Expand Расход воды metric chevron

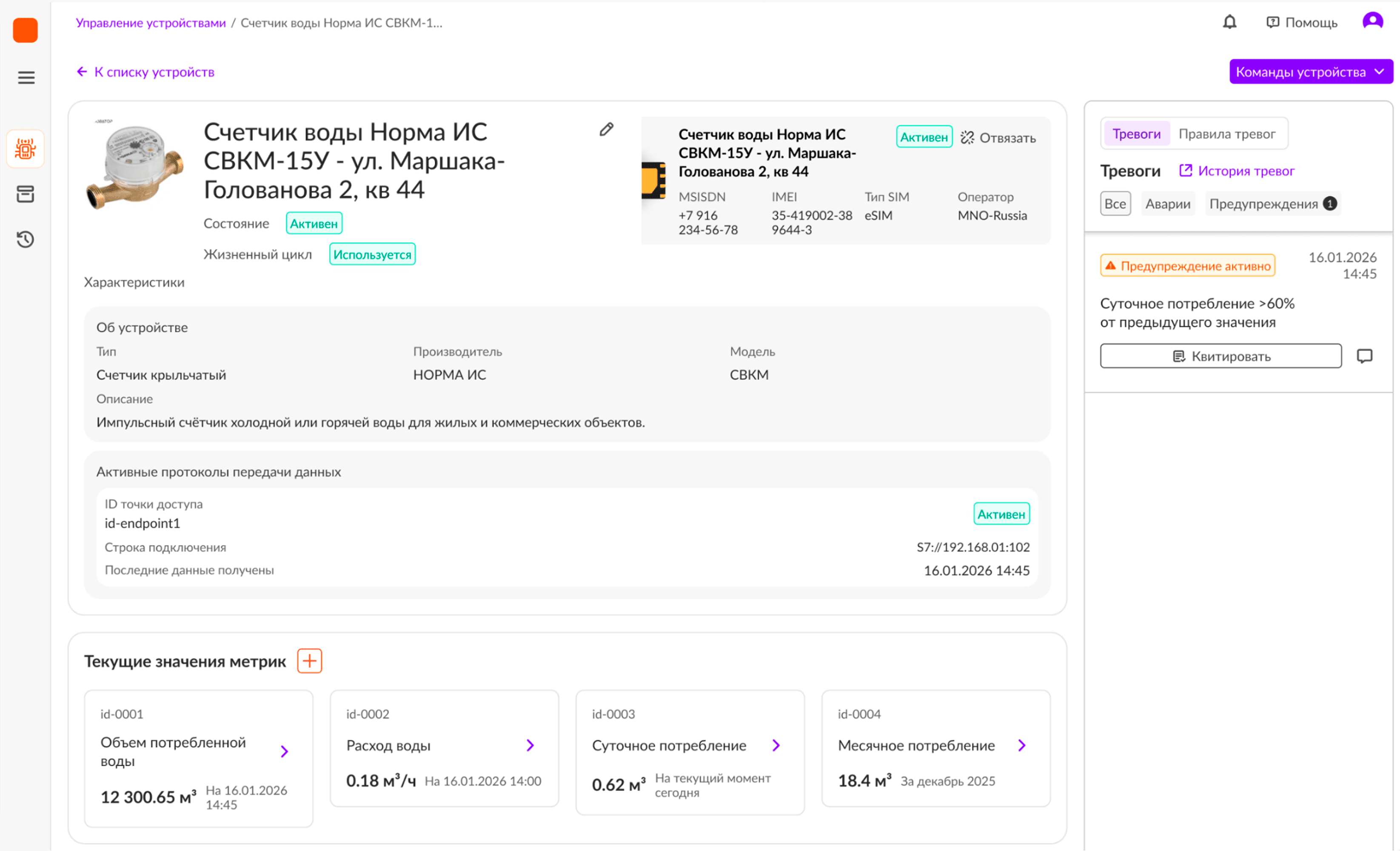tap(530, 745)
